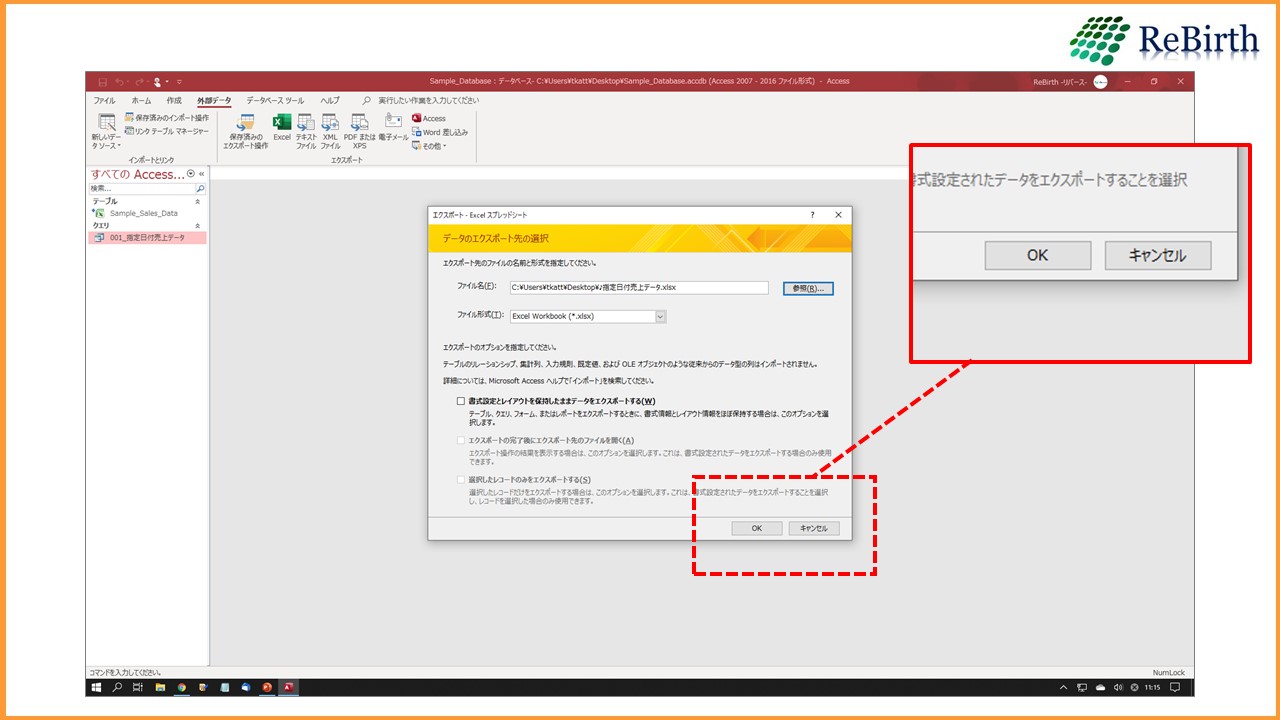Click the navigation pane 検索 box

(x=142, y=188)
